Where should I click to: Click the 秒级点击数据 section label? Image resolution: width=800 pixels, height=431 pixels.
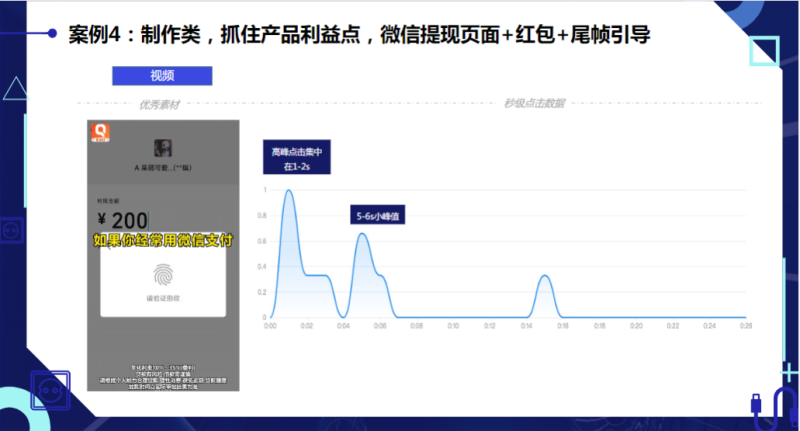click(x=534, y=104)
